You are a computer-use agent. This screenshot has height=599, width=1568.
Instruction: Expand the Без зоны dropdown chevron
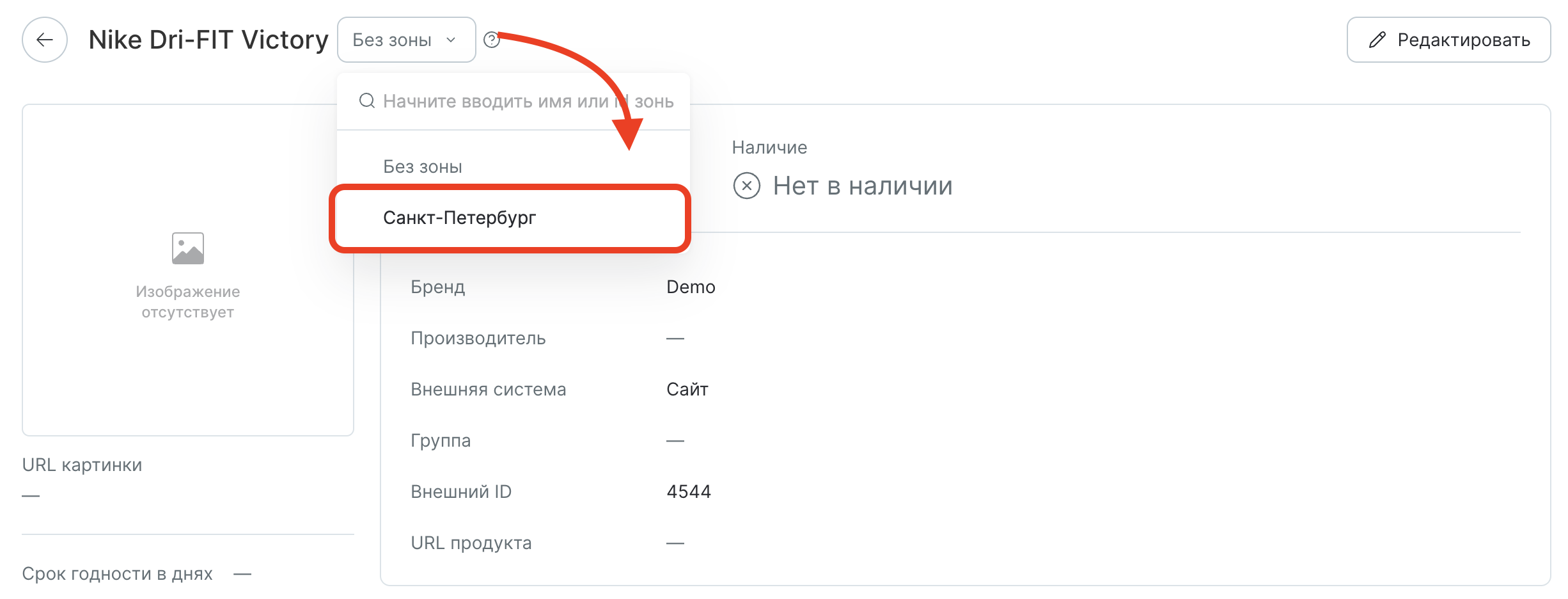click(451, 40)
